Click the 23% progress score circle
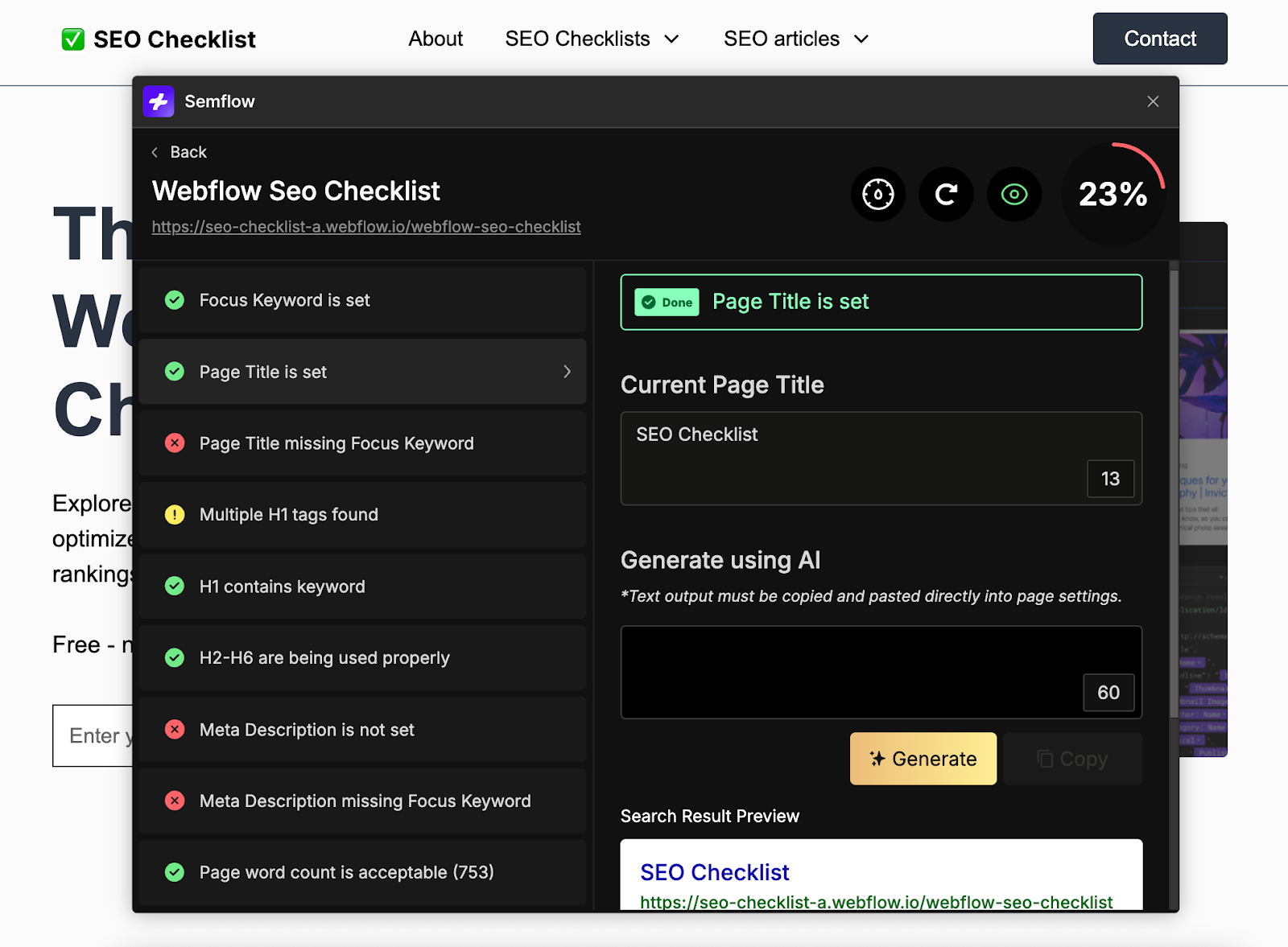This screenshot has height=947, width=1288. 1113,194
